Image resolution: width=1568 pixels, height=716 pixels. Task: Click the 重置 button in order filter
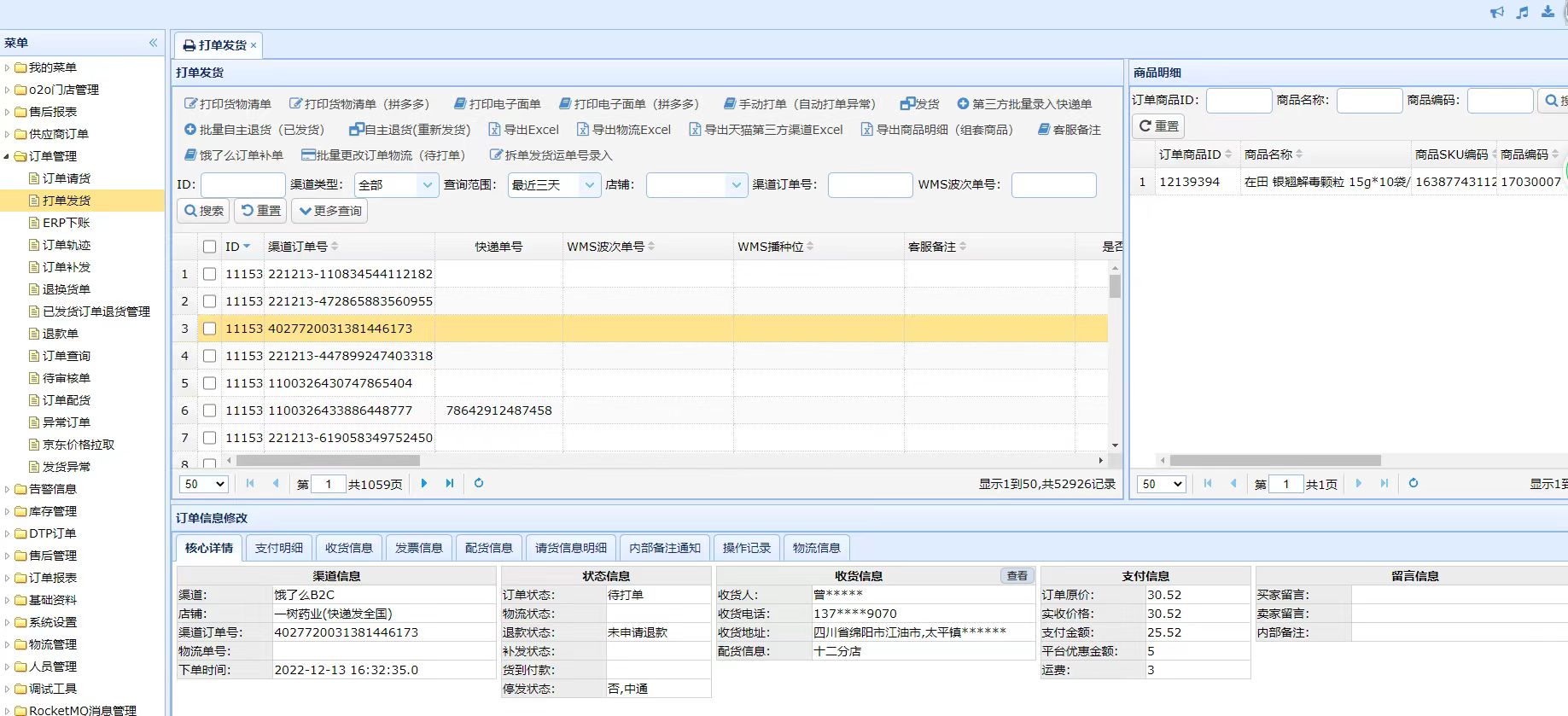[x=260, y=211]
